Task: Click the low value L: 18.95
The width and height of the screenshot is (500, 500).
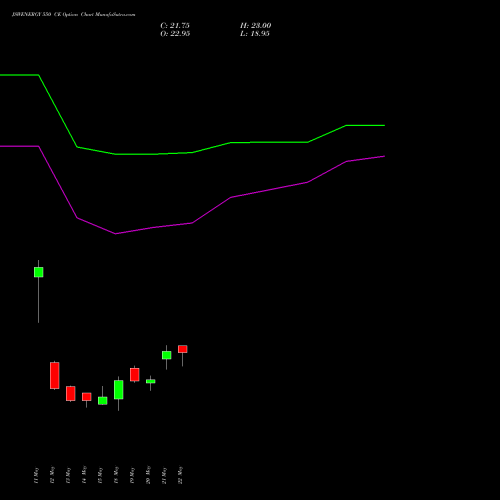Action: point(255,34)
